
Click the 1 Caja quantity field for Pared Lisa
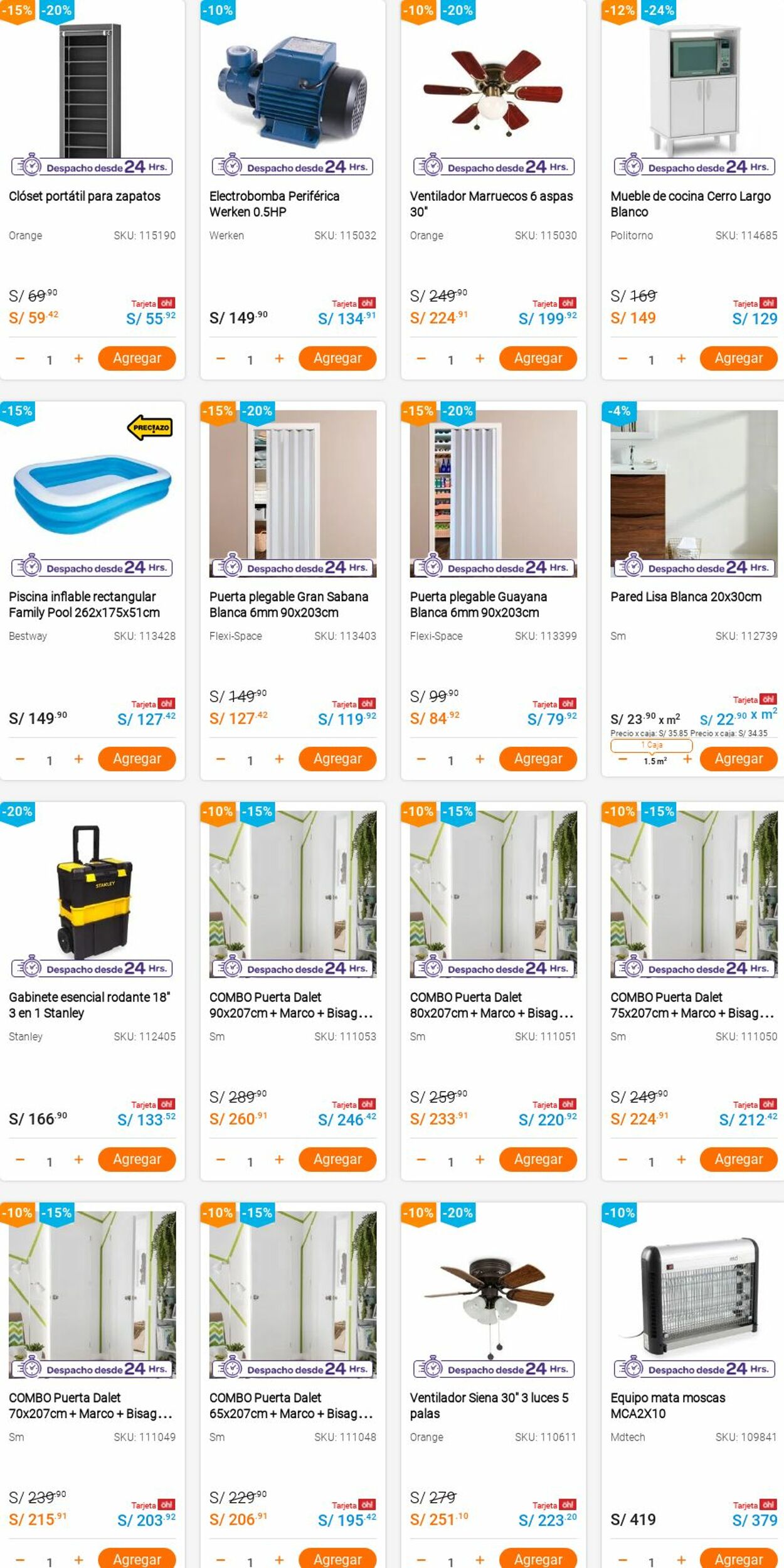652,745
